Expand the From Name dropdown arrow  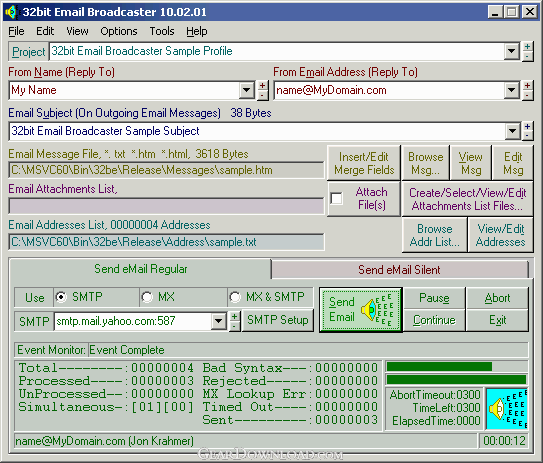click(x=247, y=91)
